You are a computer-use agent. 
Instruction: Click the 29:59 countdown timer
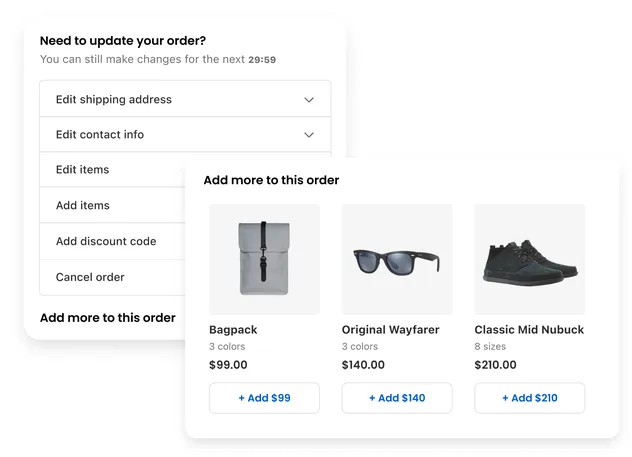(x=262, y=60)
